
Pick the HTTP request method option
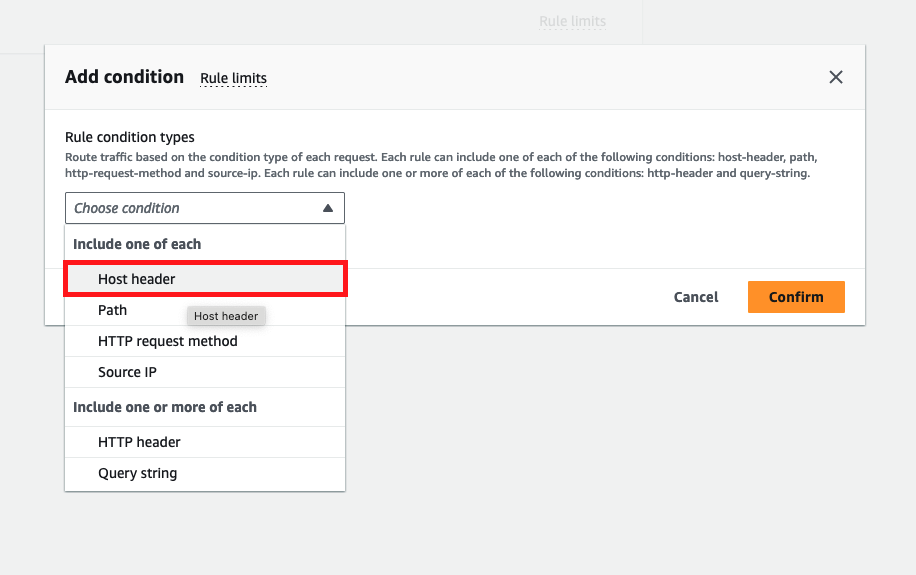pyautogui.click(x=168, y=341)
